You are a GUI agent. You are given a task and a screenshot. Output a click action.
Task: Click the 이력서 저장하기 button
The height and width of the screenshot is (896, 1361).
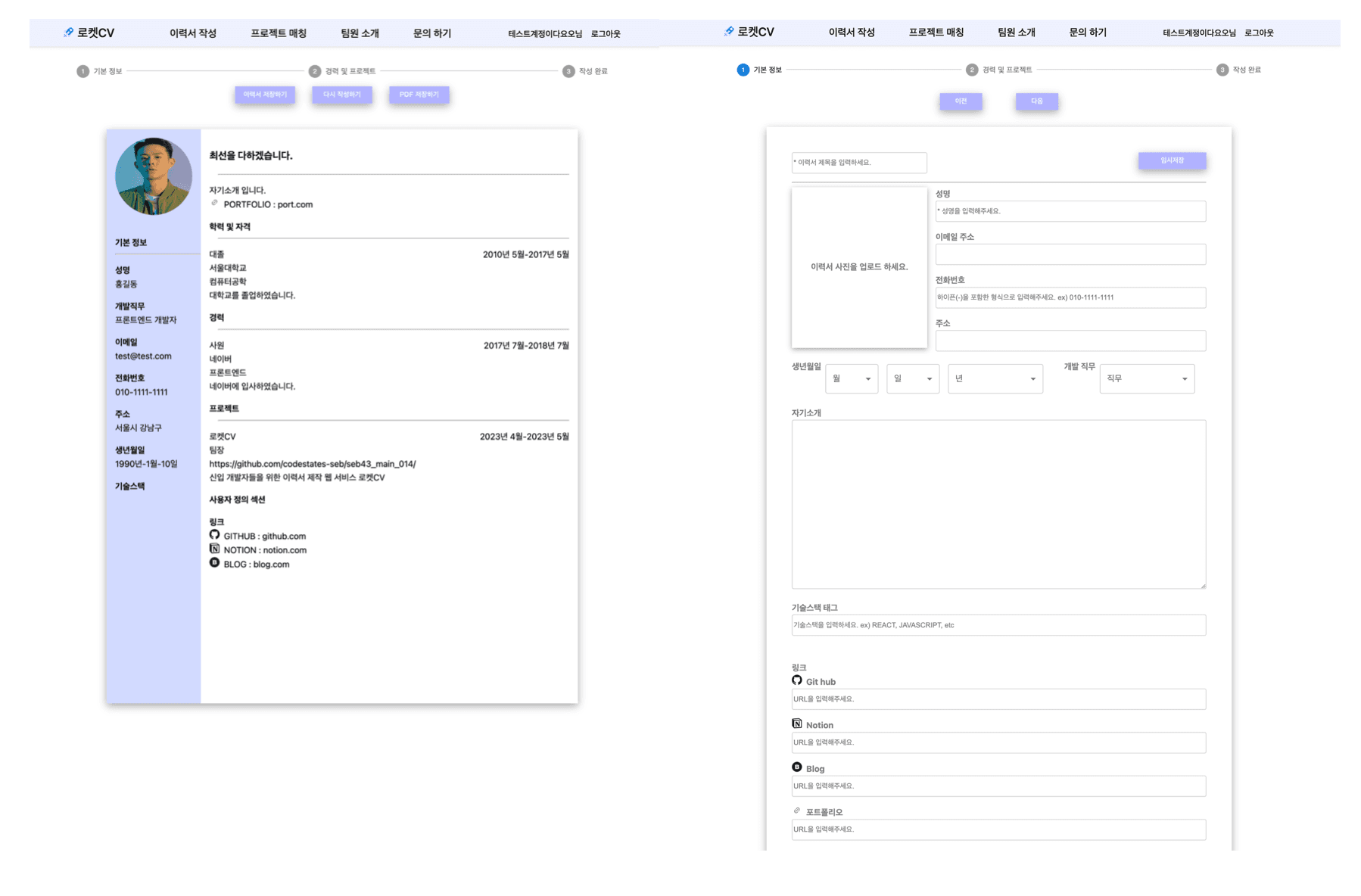coord(265,95)
